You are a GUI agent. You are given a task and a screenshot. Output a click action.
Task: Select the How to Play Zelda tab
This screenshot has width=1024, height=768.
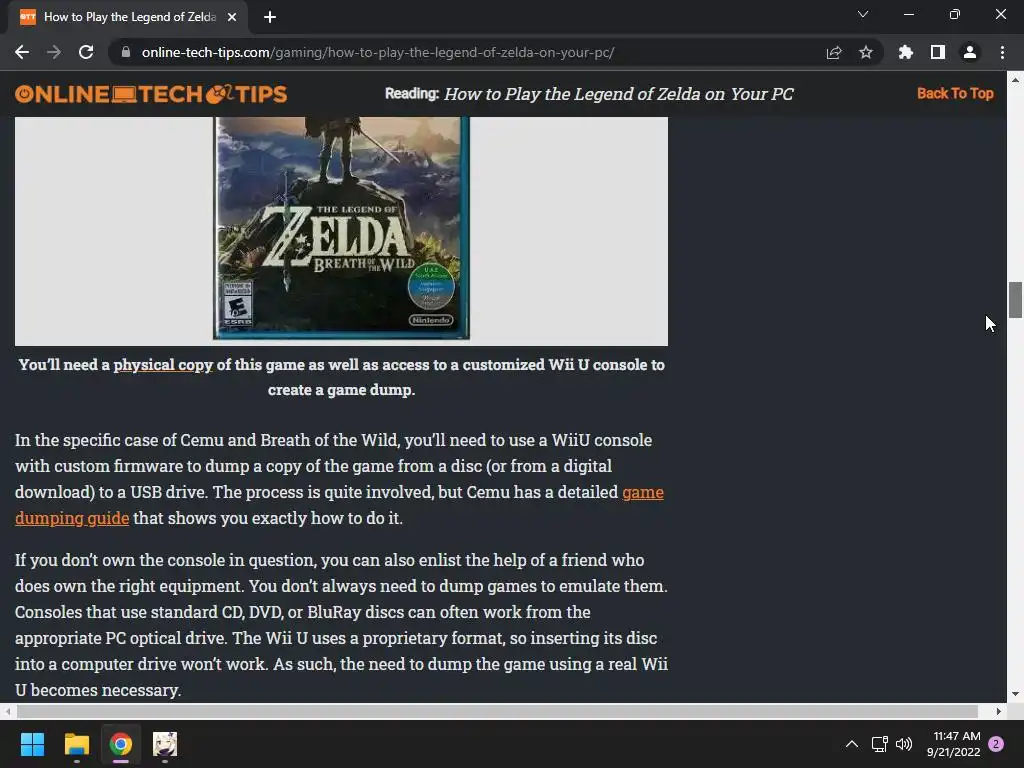point(127,17)
